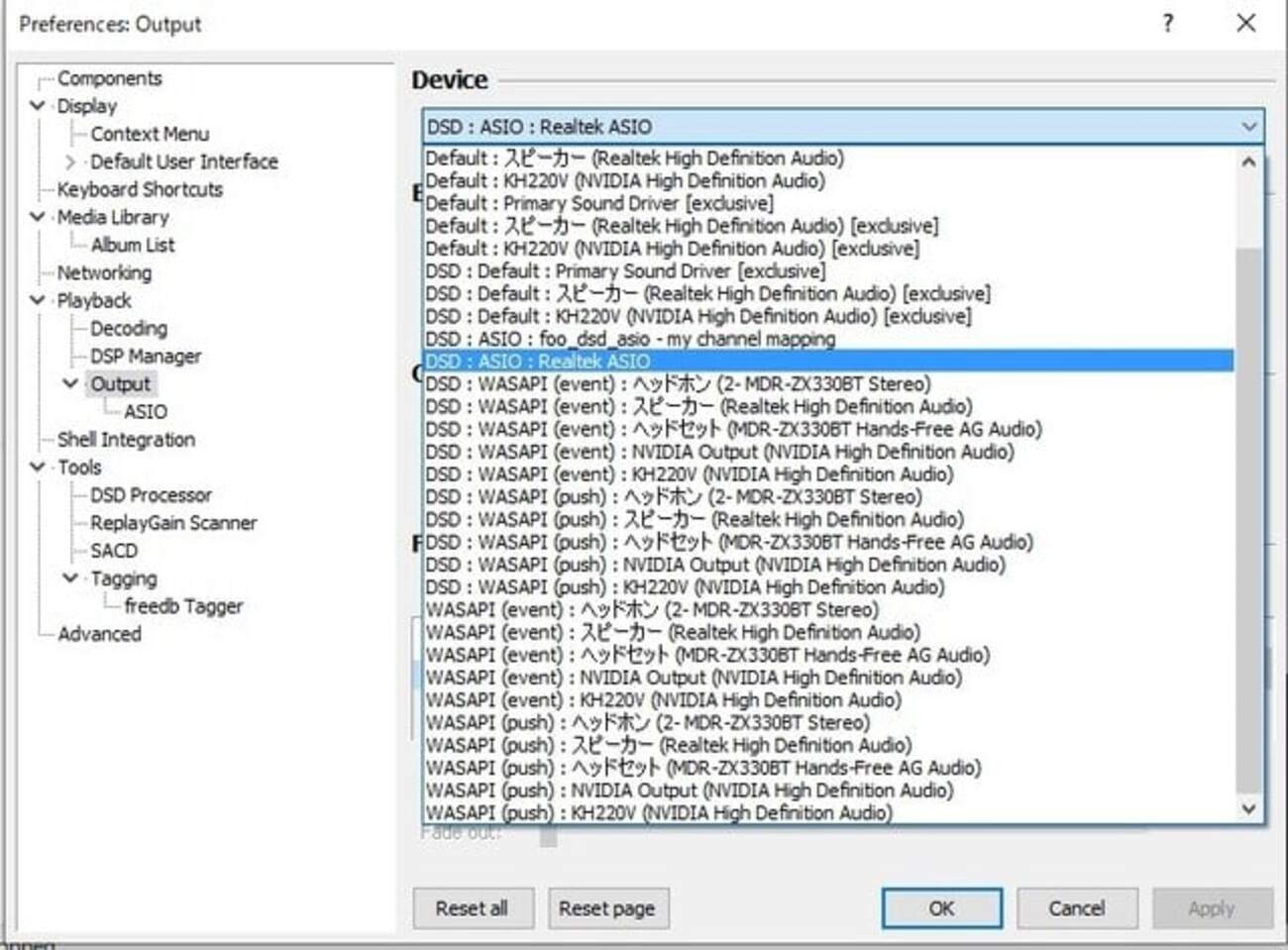
Task: Click the Reset all button
Action: 472,908
